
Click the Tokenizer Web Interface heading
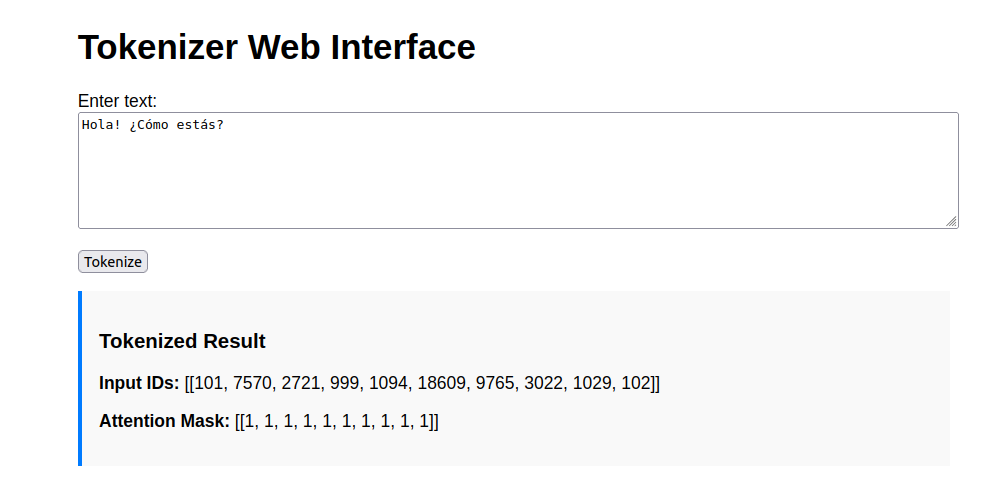pos(276,47)
